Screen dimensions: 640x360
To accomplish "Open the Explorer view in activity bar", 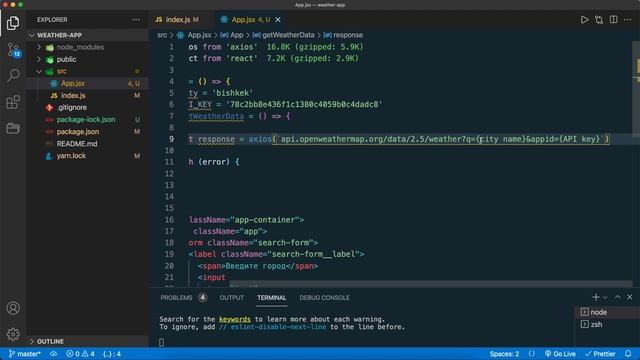I will click(x=13, y=23).
